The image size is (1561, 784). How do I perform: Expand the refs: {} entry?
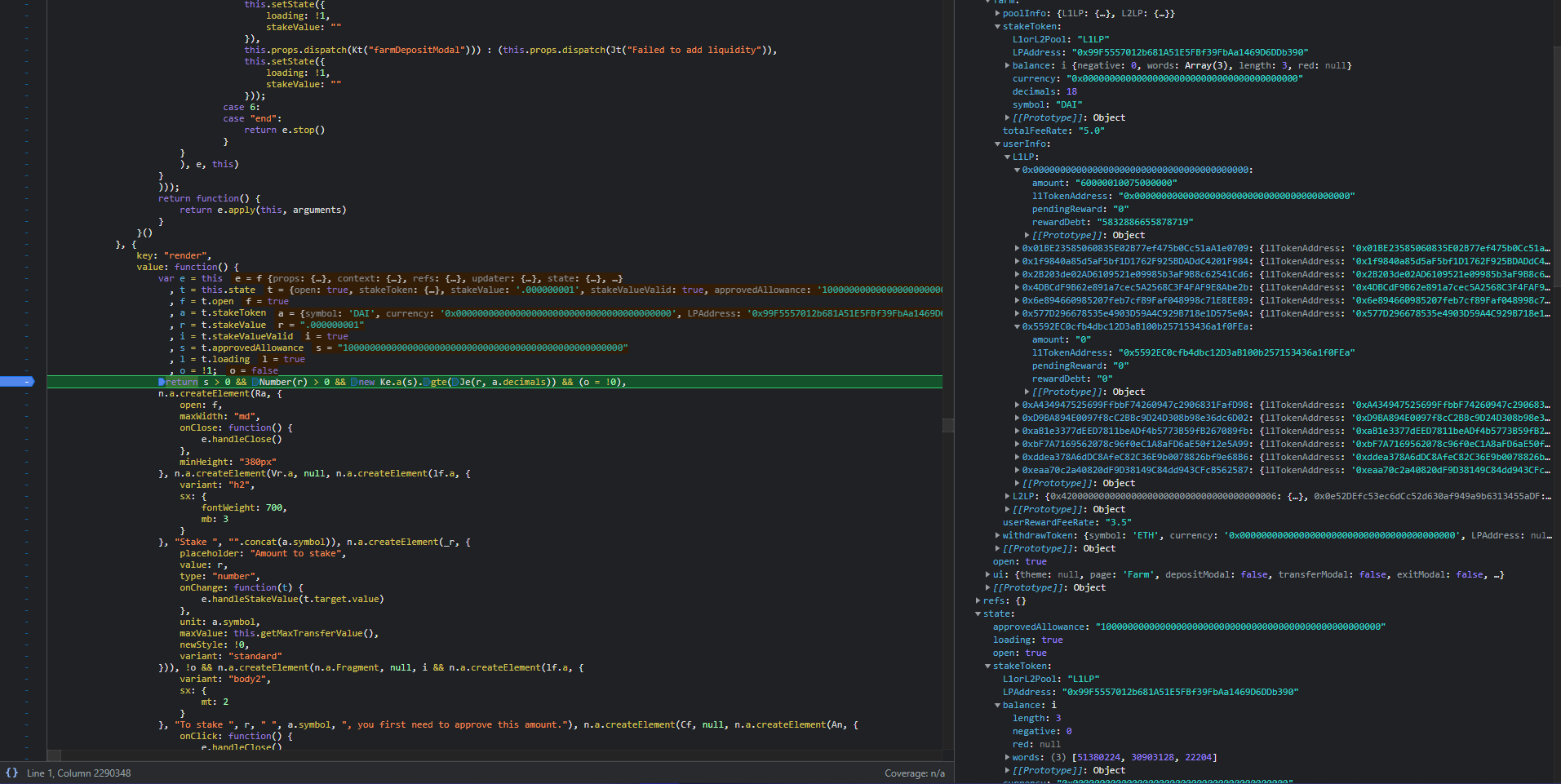(978, 600)
